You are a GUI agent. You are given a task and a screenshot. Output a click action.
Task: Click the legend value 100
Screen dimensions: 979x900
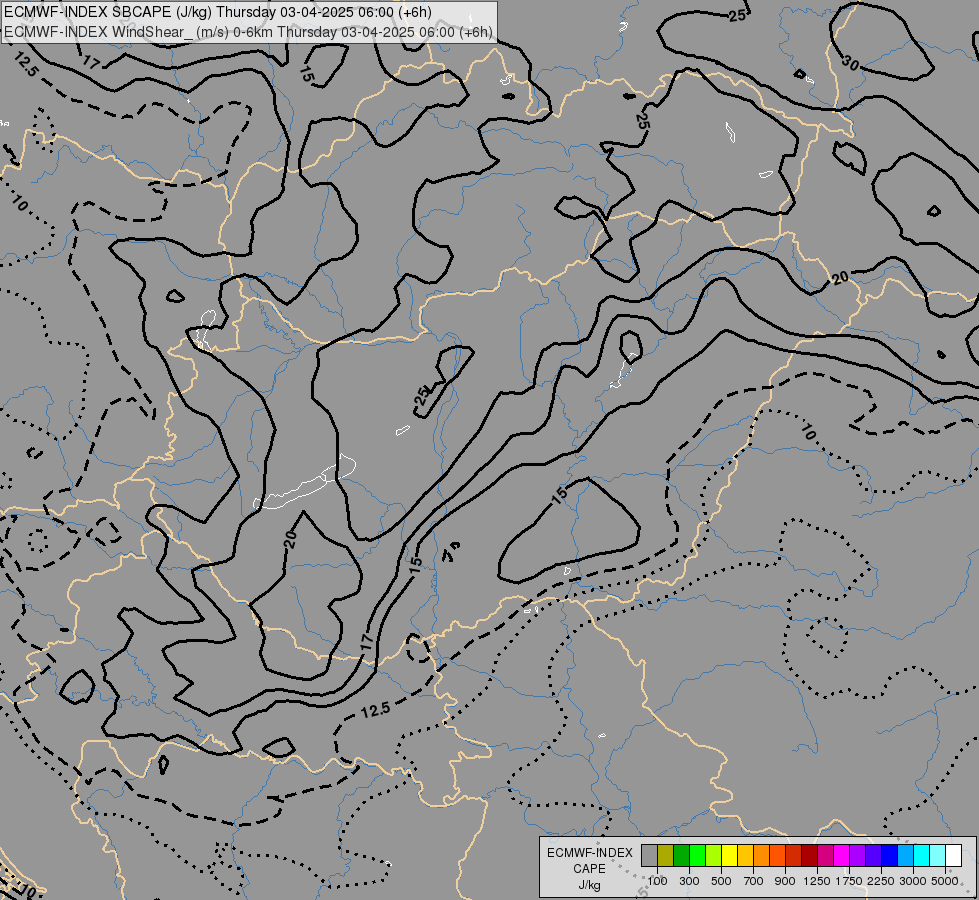click(x=657, y=881)
